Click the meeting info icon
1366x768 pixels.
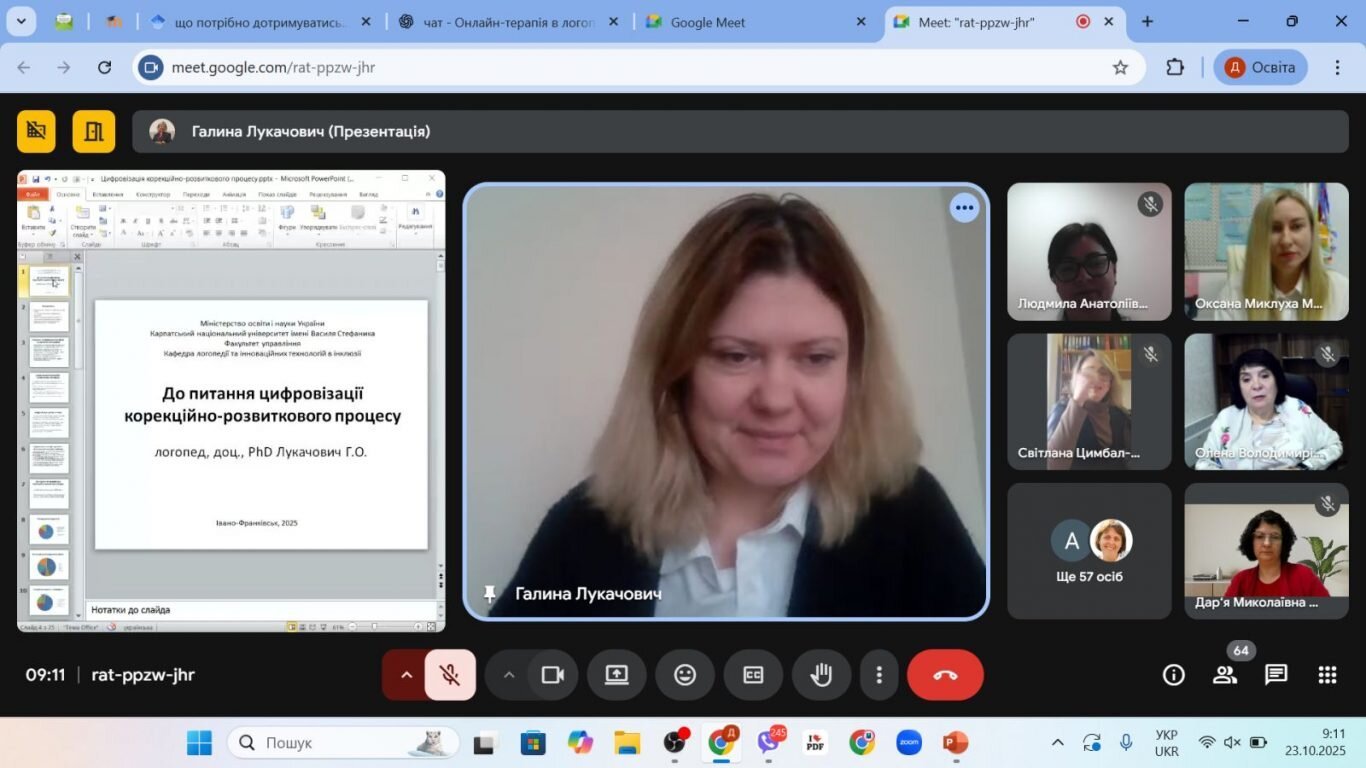point(1174,675)
